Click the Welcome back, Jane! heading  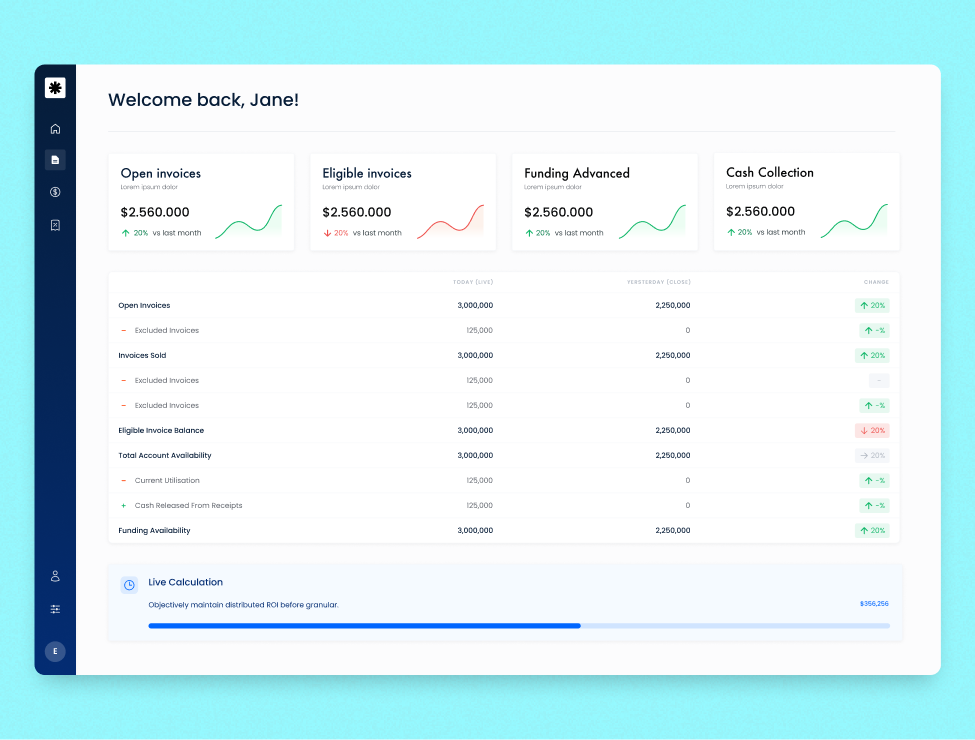click(x=203, y=100)
